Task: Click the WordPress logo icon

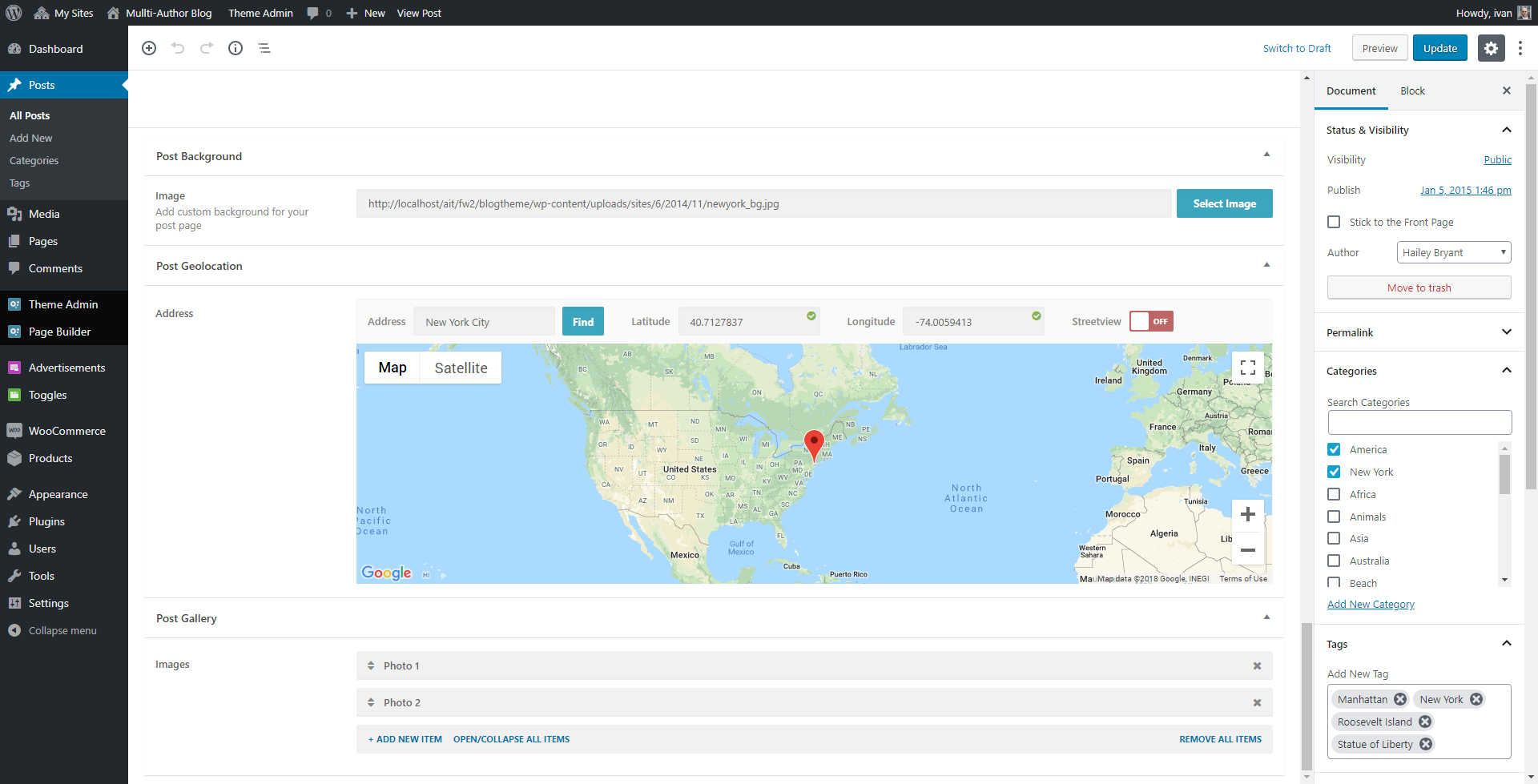Action: click(14, 13)
